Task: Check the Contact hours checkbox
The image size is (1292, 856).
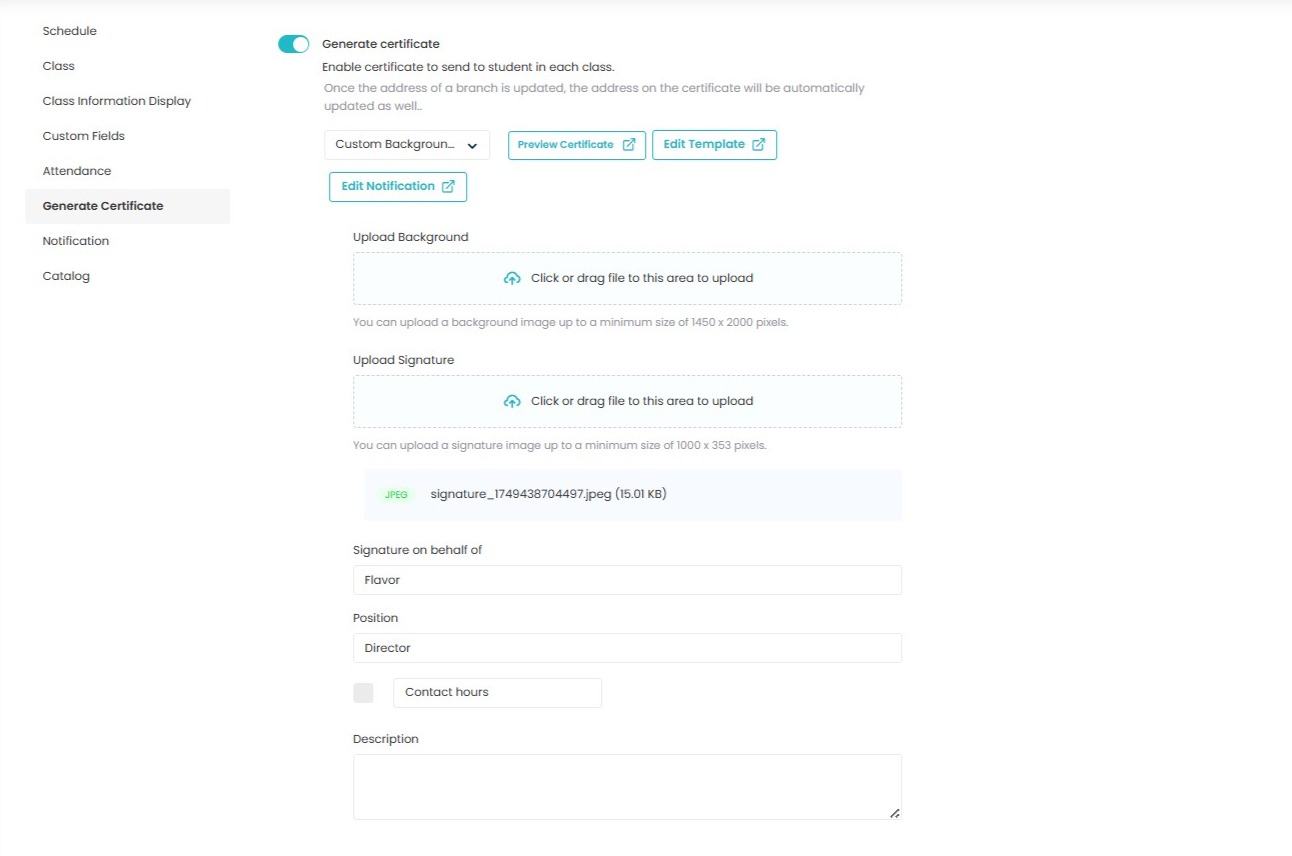Action: click(x=363, y=693)
